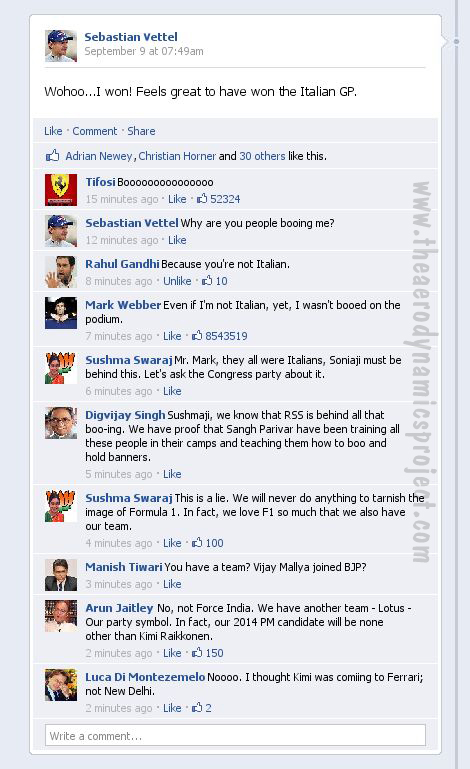Image resolution: width=470 pixels, height=769 pixels.
Task: Click thumbs-up count 10 on Rahul Gandhi comment
Action: [x=214, y=281]
